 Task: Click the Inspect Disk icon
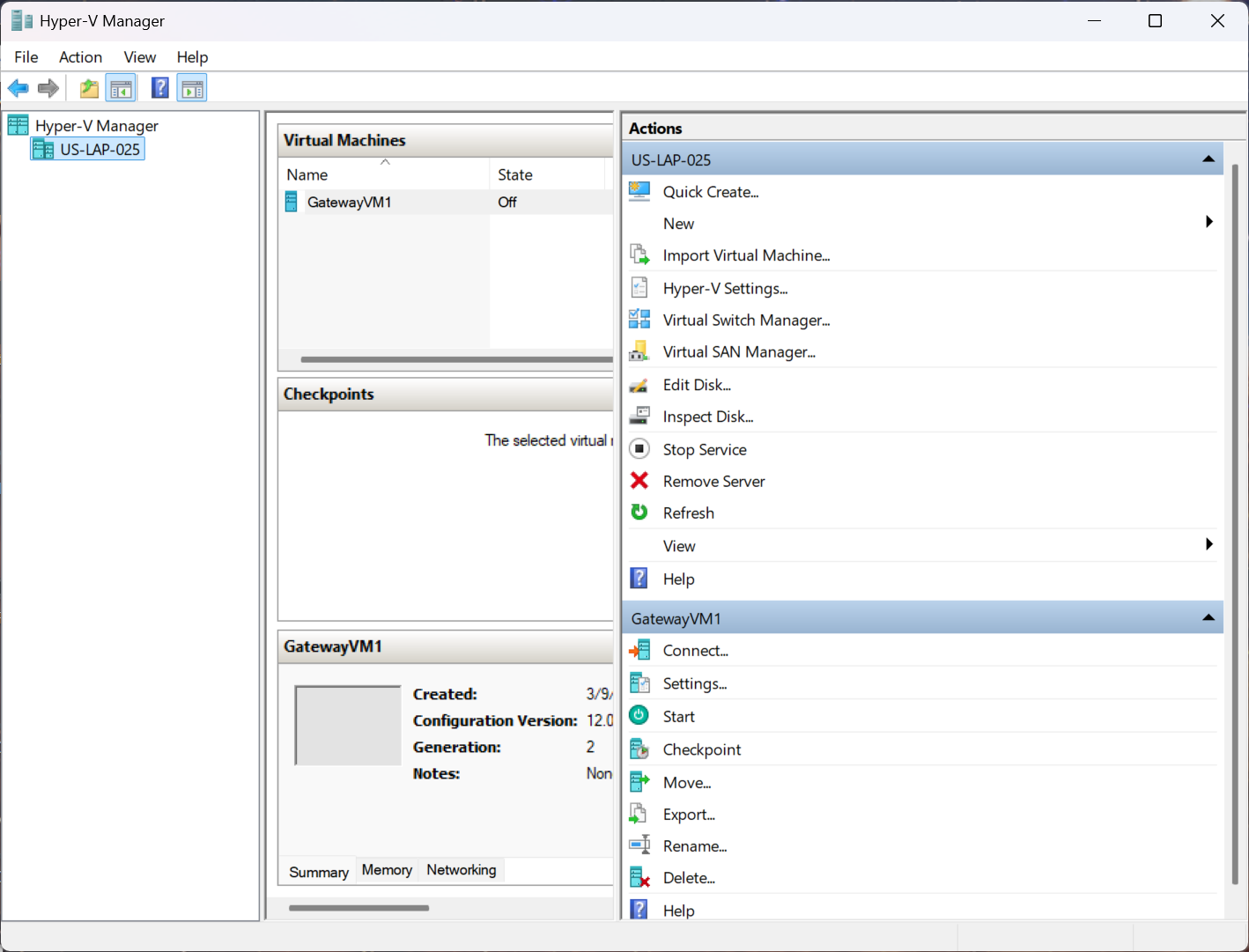coord(639,417)
